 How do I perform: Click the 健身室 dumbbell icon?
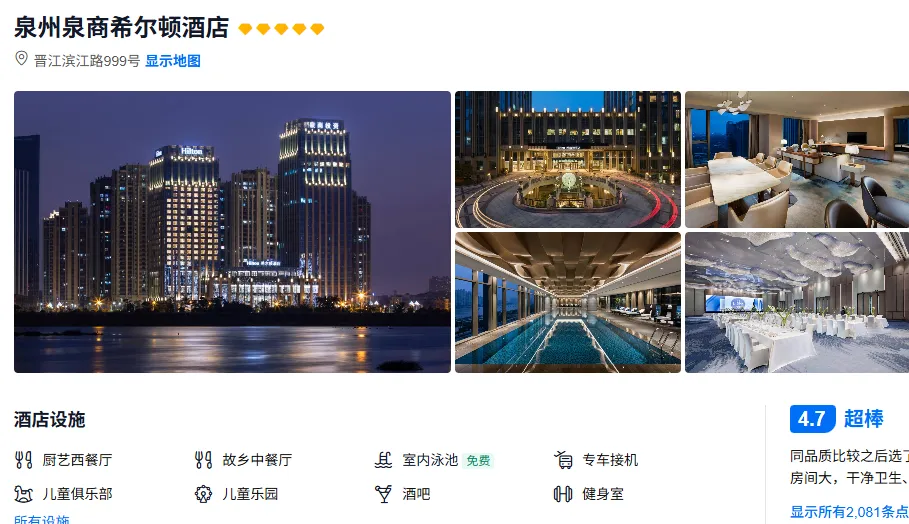(x=563, y=494)
